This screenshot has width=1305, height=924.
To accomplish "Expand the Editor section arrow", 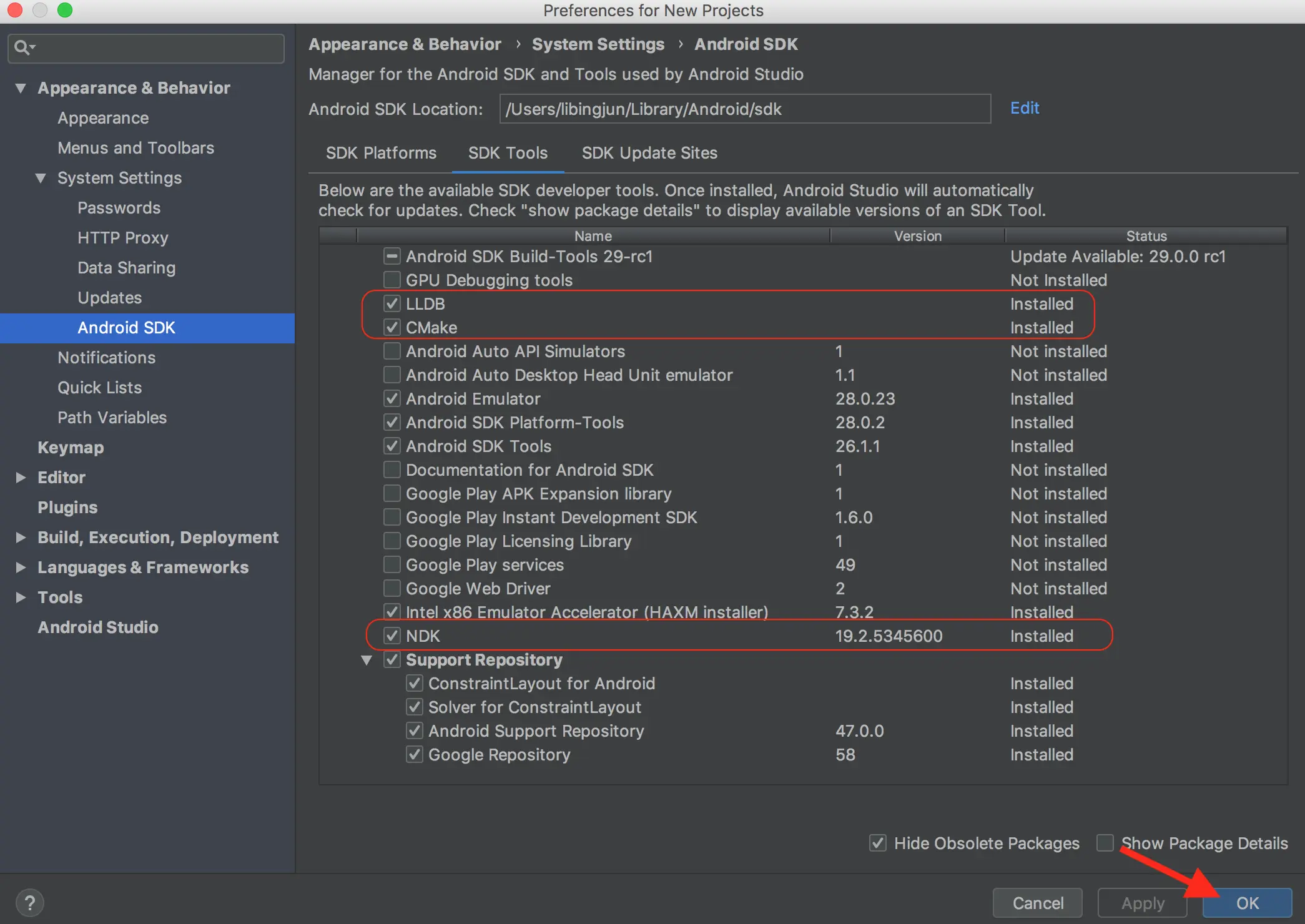I will coord(21,478).
